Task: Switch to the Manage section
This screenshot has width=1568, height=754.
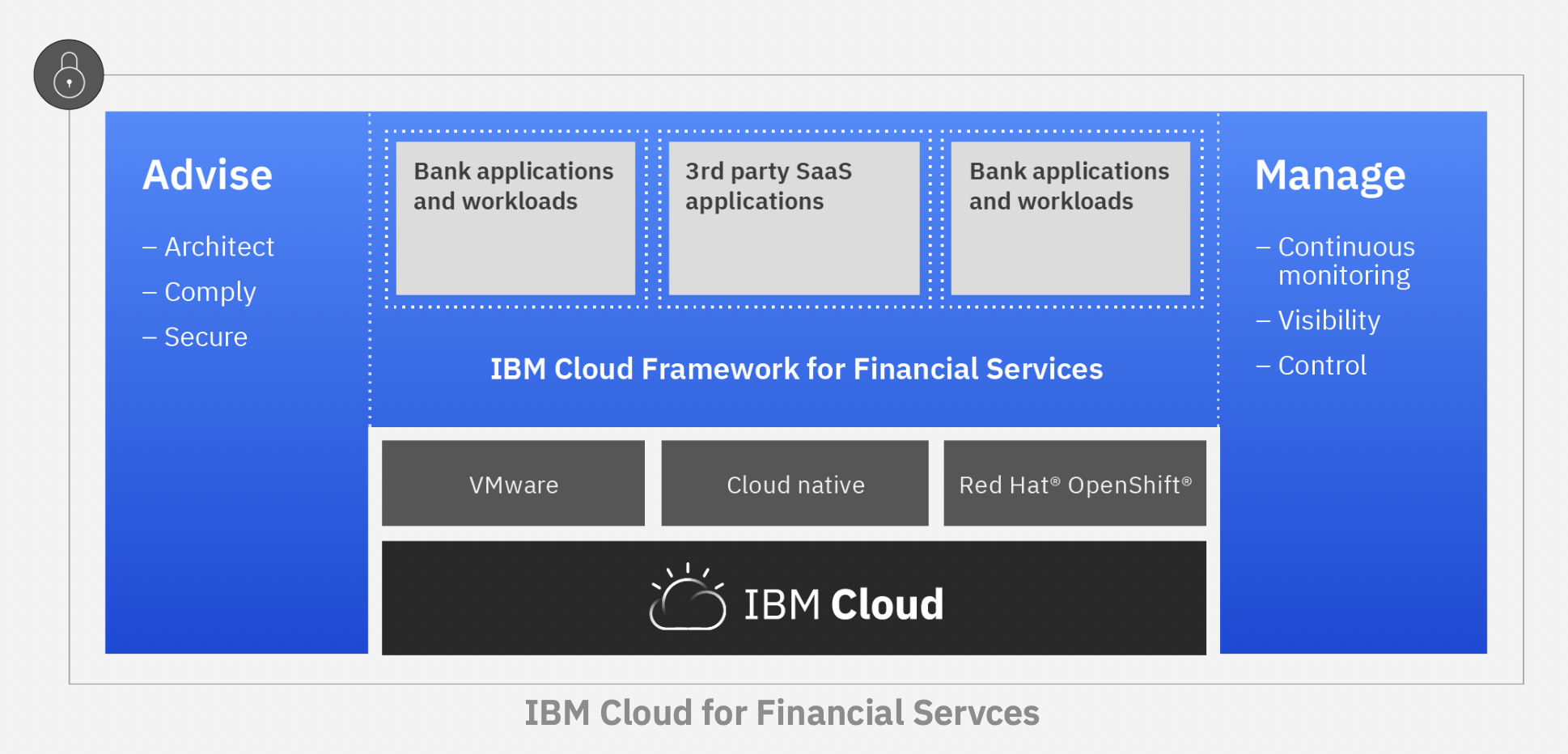Action: click(1330, 174)
